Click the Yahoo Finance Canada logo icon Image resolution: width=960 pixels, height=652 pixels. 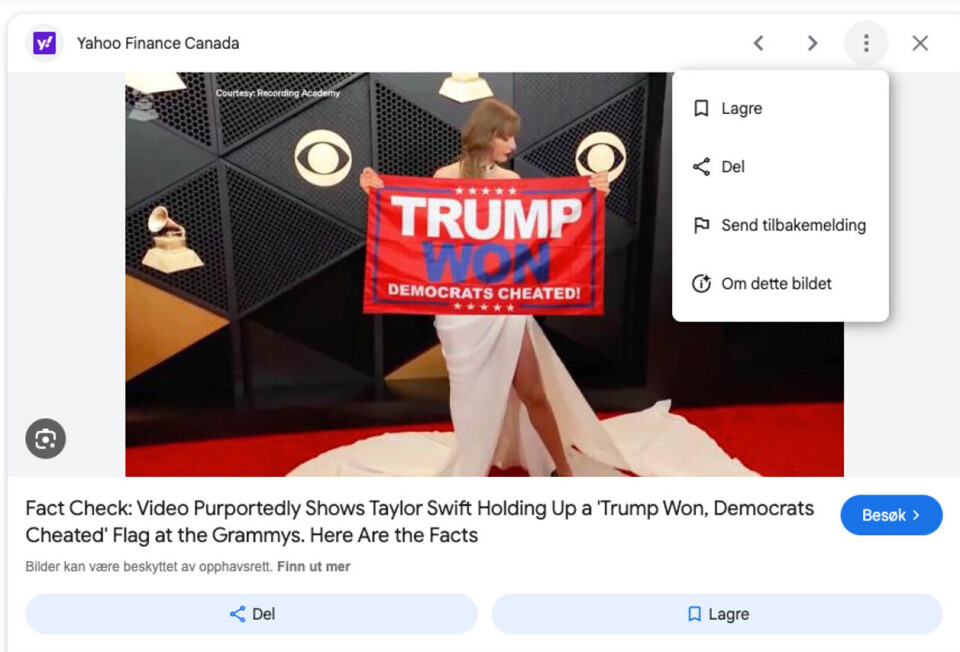(44, 43)
